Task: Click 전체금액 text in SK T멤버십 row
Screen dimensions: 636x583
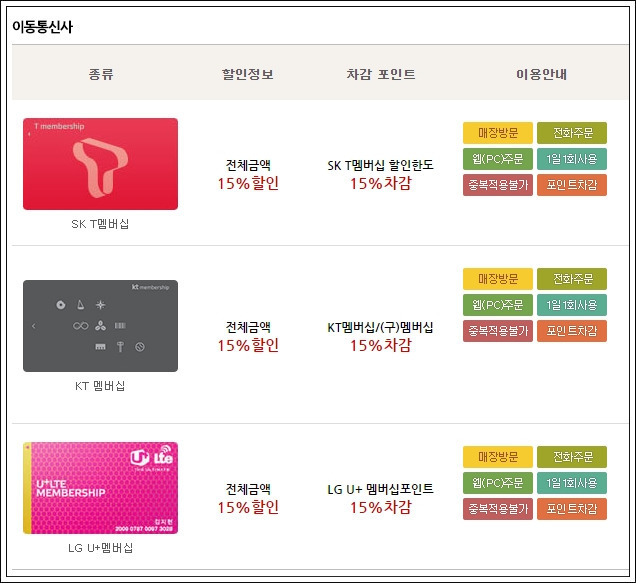Action: tap(248, 165)
